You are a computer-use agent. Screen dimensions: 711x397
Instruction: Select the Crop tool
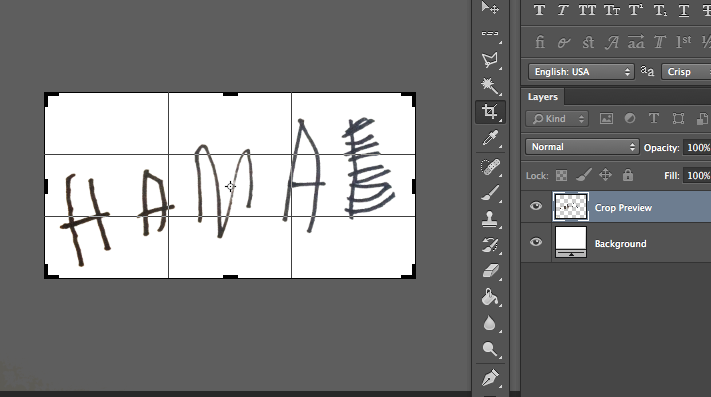(490, 111)
